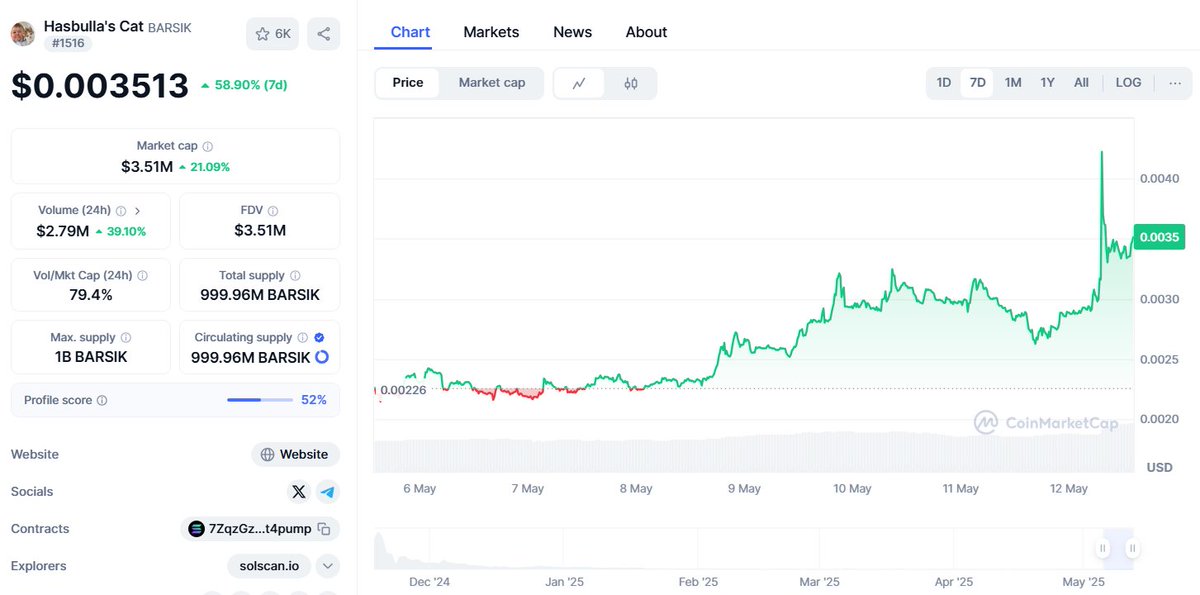
Task: Click the $0.003513 price value
Action: tap(100, 86)
